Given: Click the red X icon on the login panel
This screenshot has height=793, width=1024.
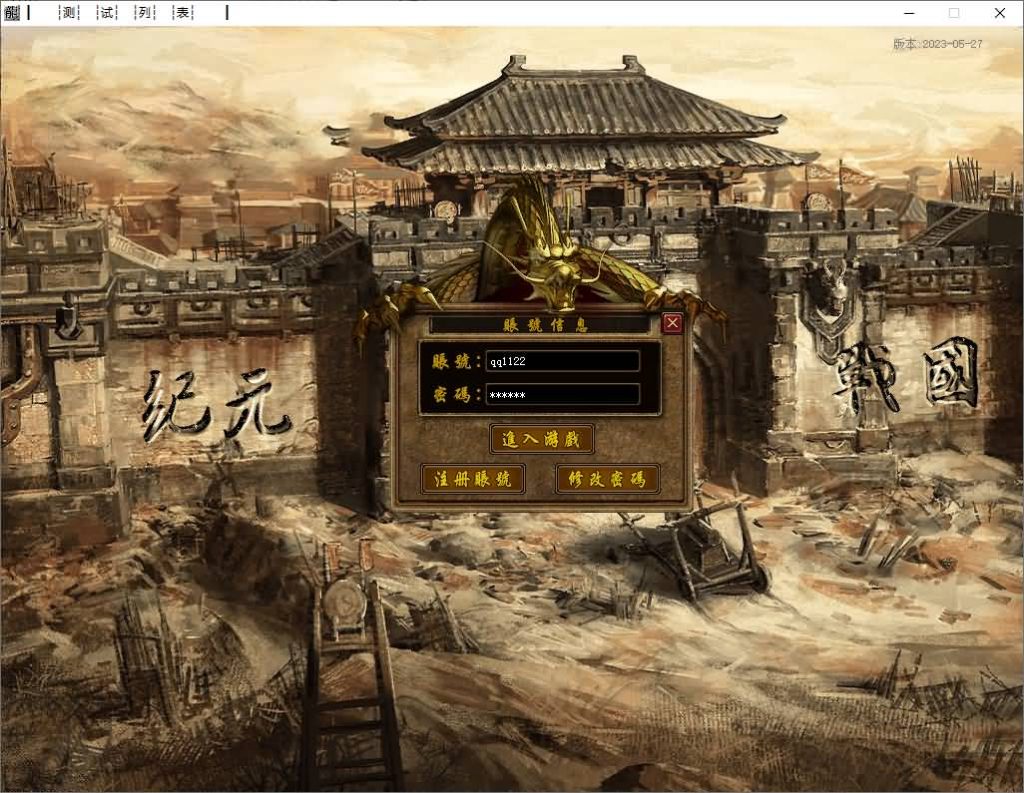Looking at the screenshot, I should point(672,322).
